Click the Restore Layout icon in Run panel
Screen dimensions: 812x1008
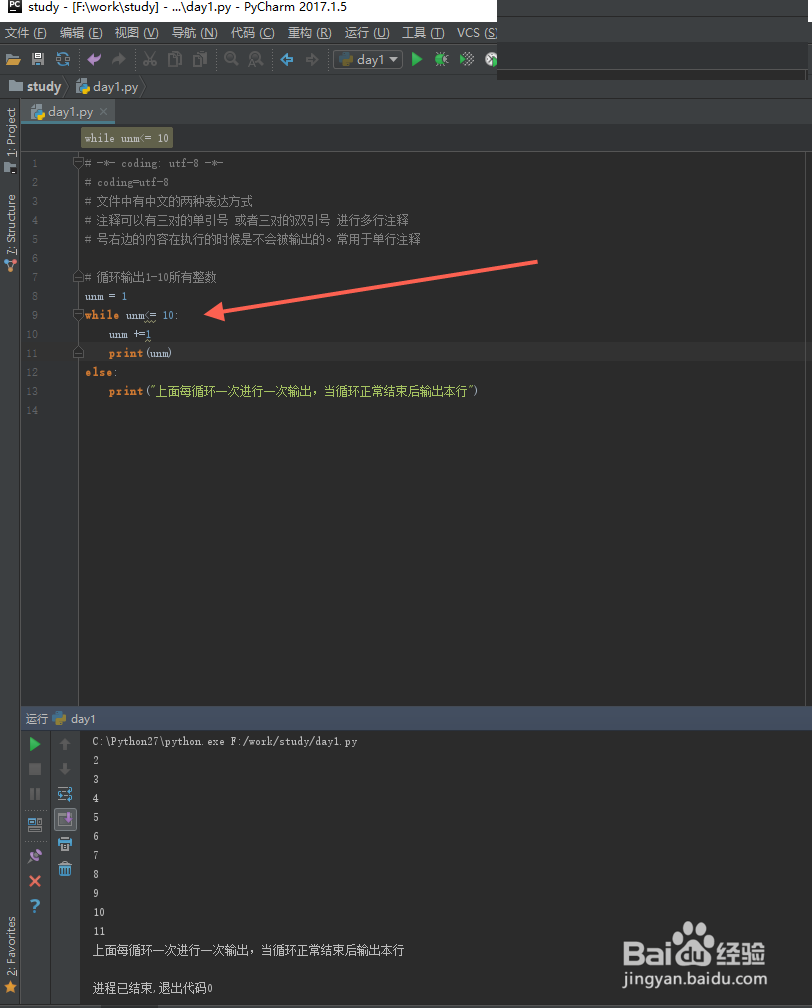pos(35,824)
